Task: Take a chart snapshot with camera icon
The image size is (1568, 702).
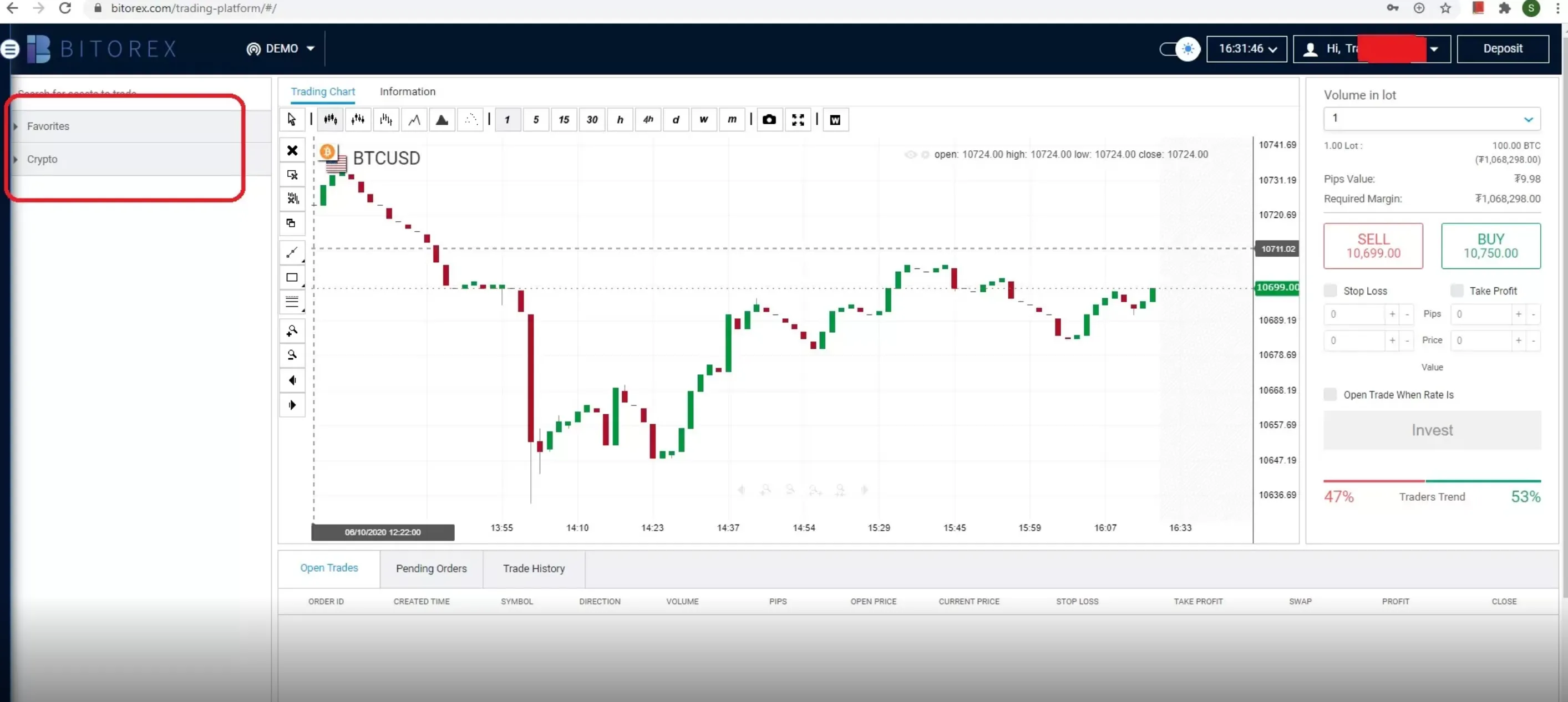Action: click(x=769, y=120)
